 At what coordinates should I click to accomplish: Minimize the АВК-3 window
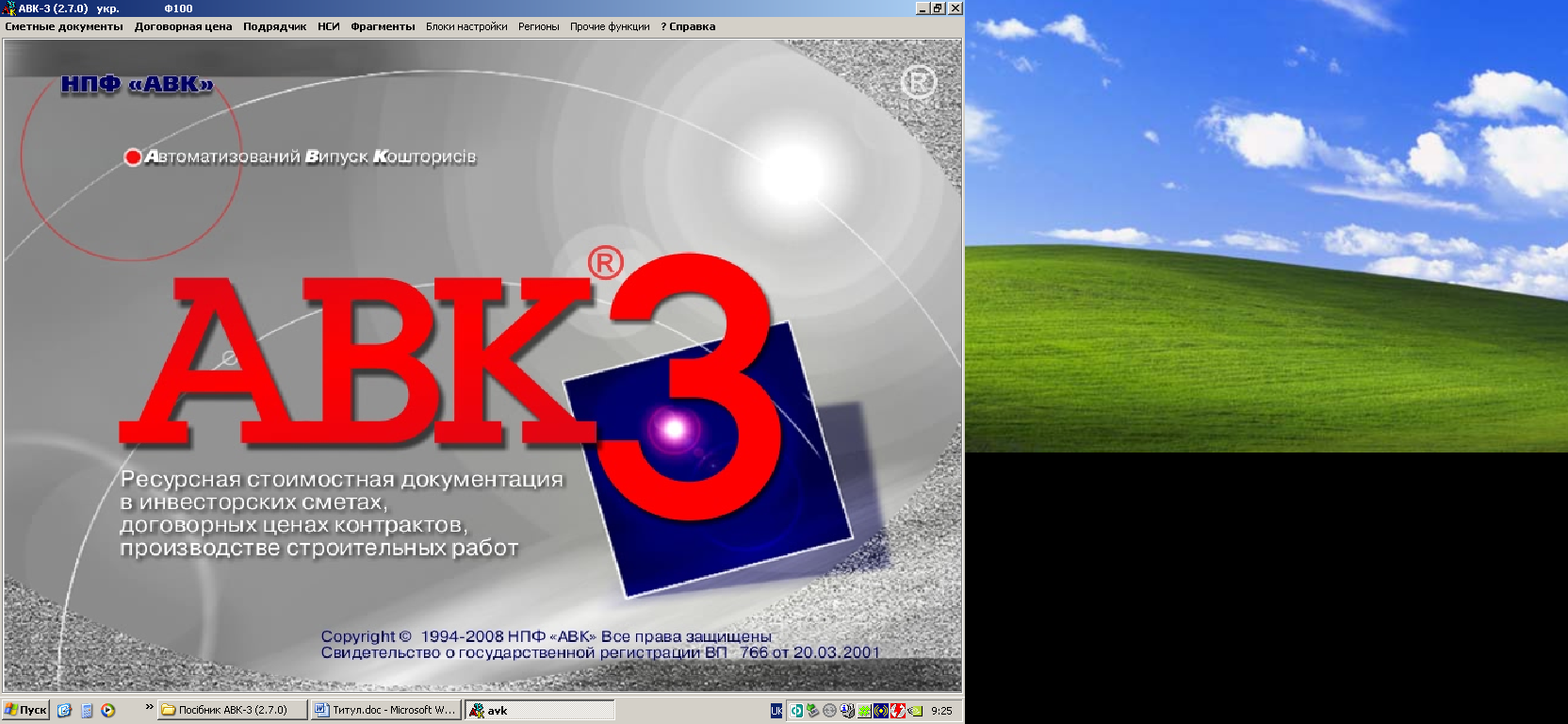(x=923, y=8)
